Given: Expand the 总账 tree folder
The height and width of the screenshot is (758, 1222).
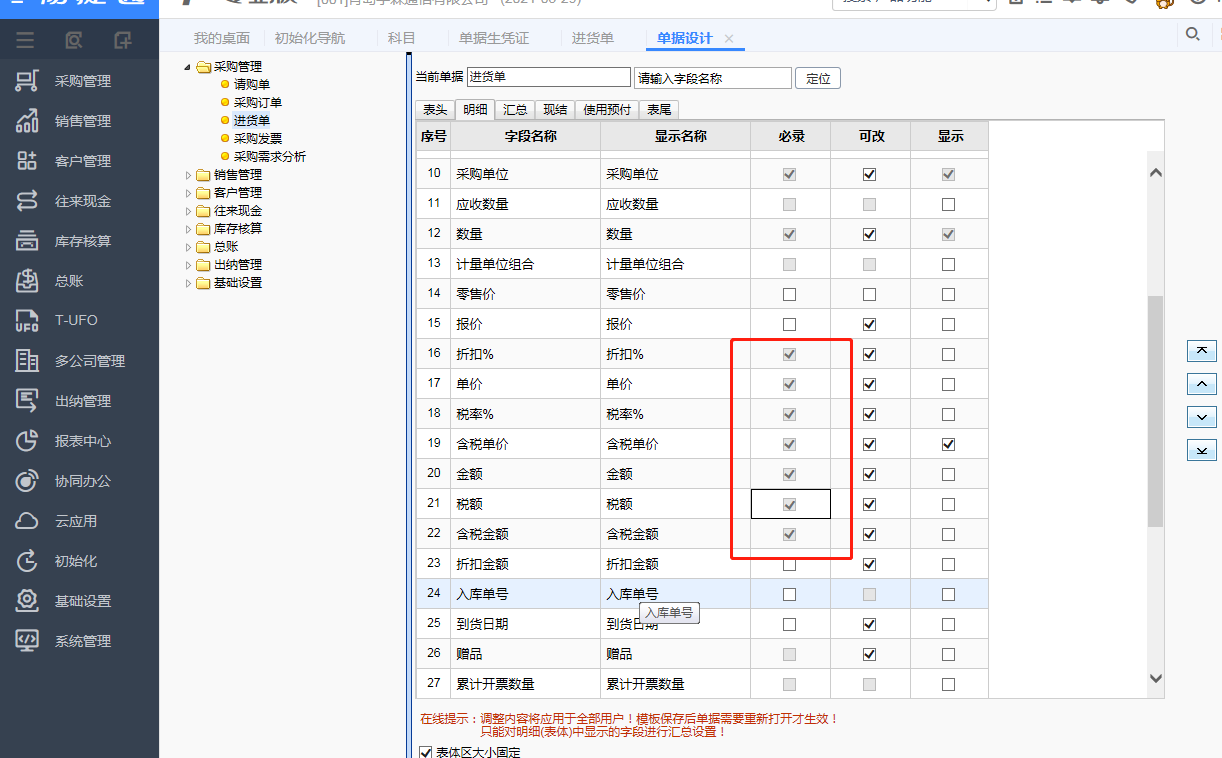Looking at the screenshot, I should (187, 247).
